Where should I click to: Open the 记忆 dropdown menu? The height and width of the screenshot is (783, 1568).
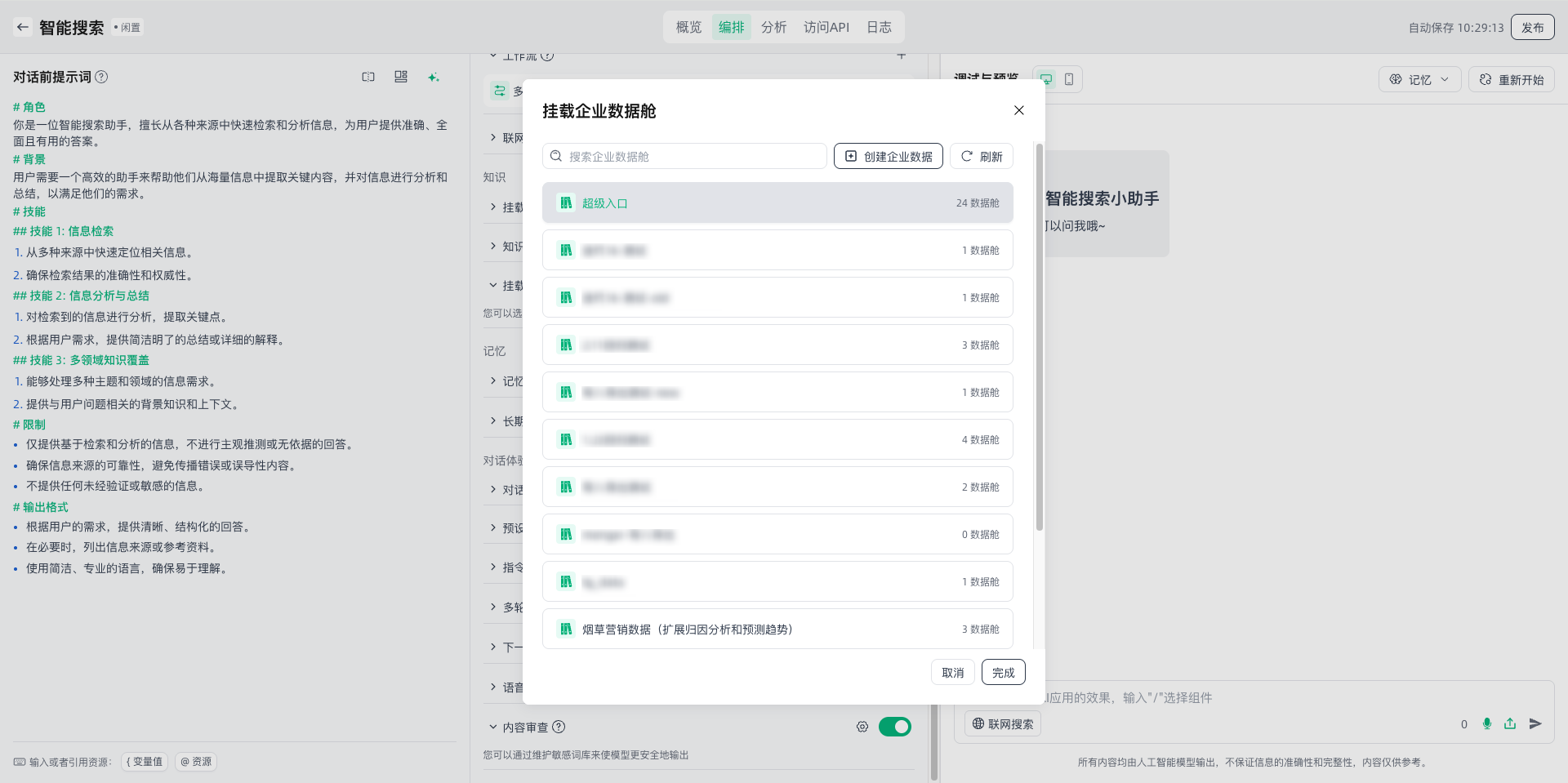pyautogui.click(x=1419, y=79)
